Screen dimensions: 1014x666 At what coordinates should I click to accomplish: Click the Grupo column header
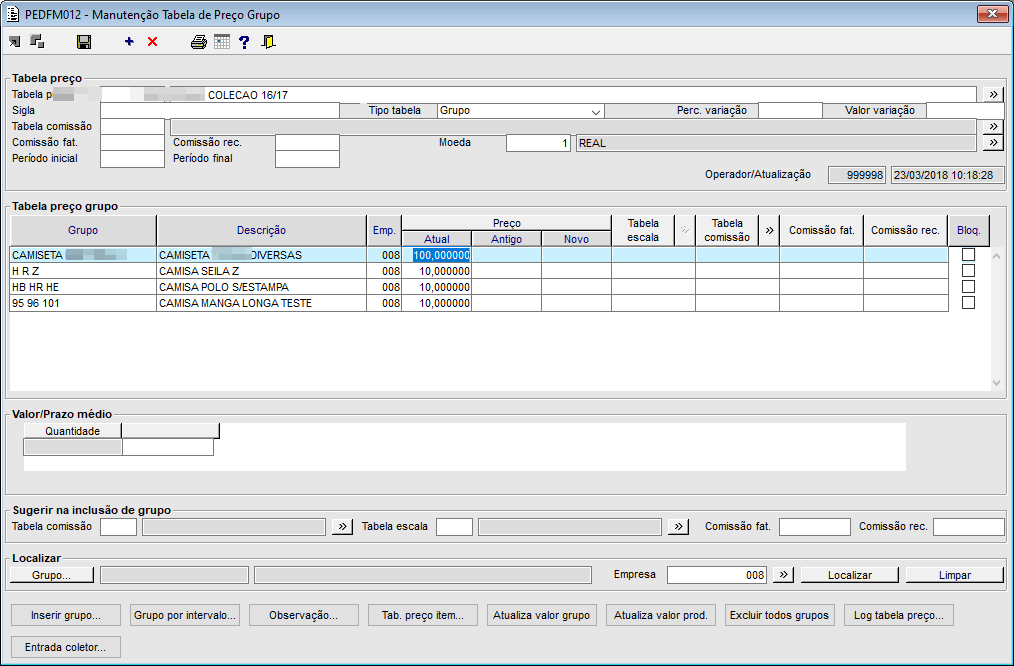click(83, 230)
